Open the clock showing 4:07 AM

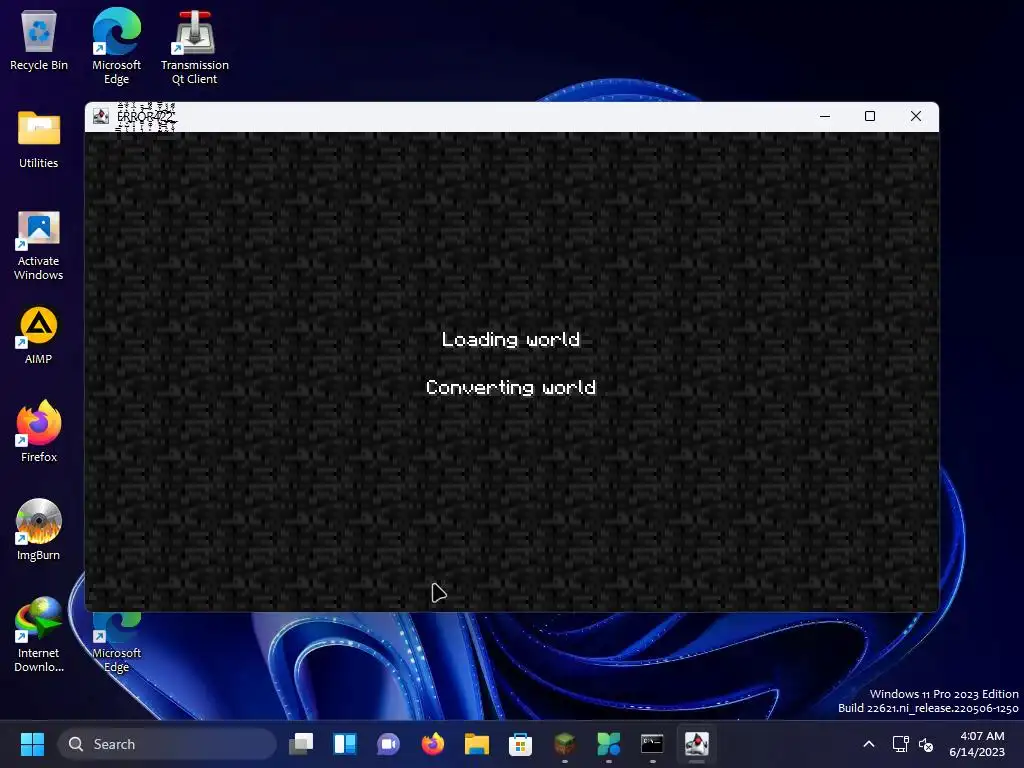pos(977,744)
